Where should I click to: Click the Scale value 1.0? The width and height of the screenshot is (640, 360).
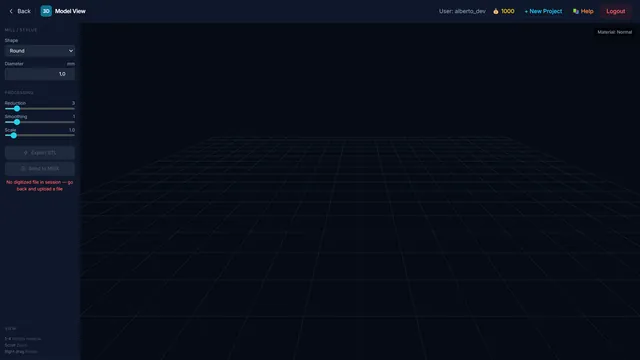[x=72, y=130]
